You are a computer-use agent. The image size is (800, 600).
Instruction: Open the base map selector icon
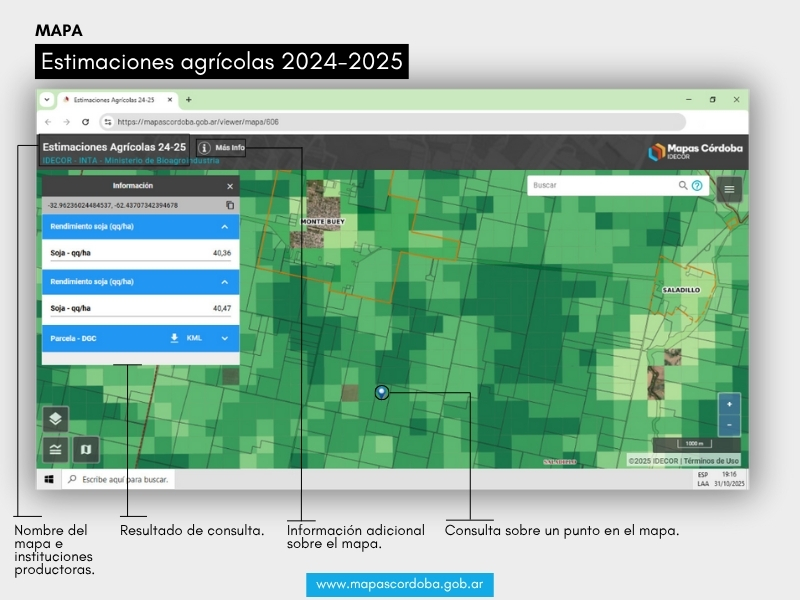coord(85,450)
